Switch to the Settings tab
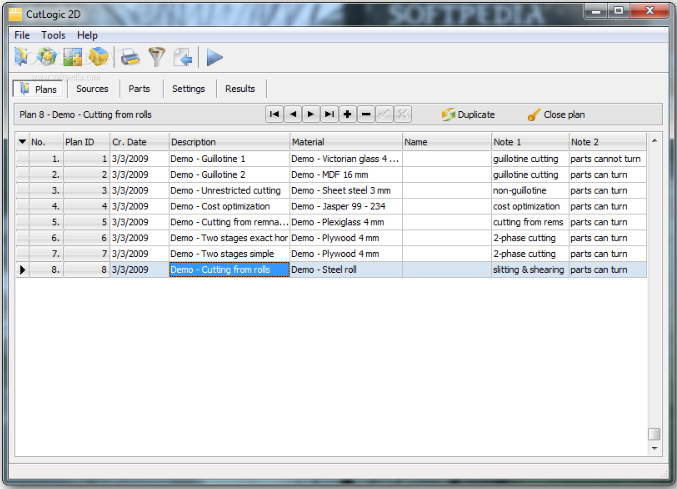Screen dimensions: 677x489 [188, 89]
